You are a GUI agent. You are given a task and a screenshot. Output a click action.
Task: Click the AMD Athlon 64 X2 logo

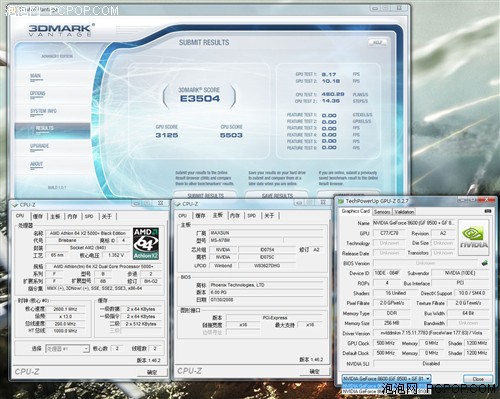tap(146, 244)
